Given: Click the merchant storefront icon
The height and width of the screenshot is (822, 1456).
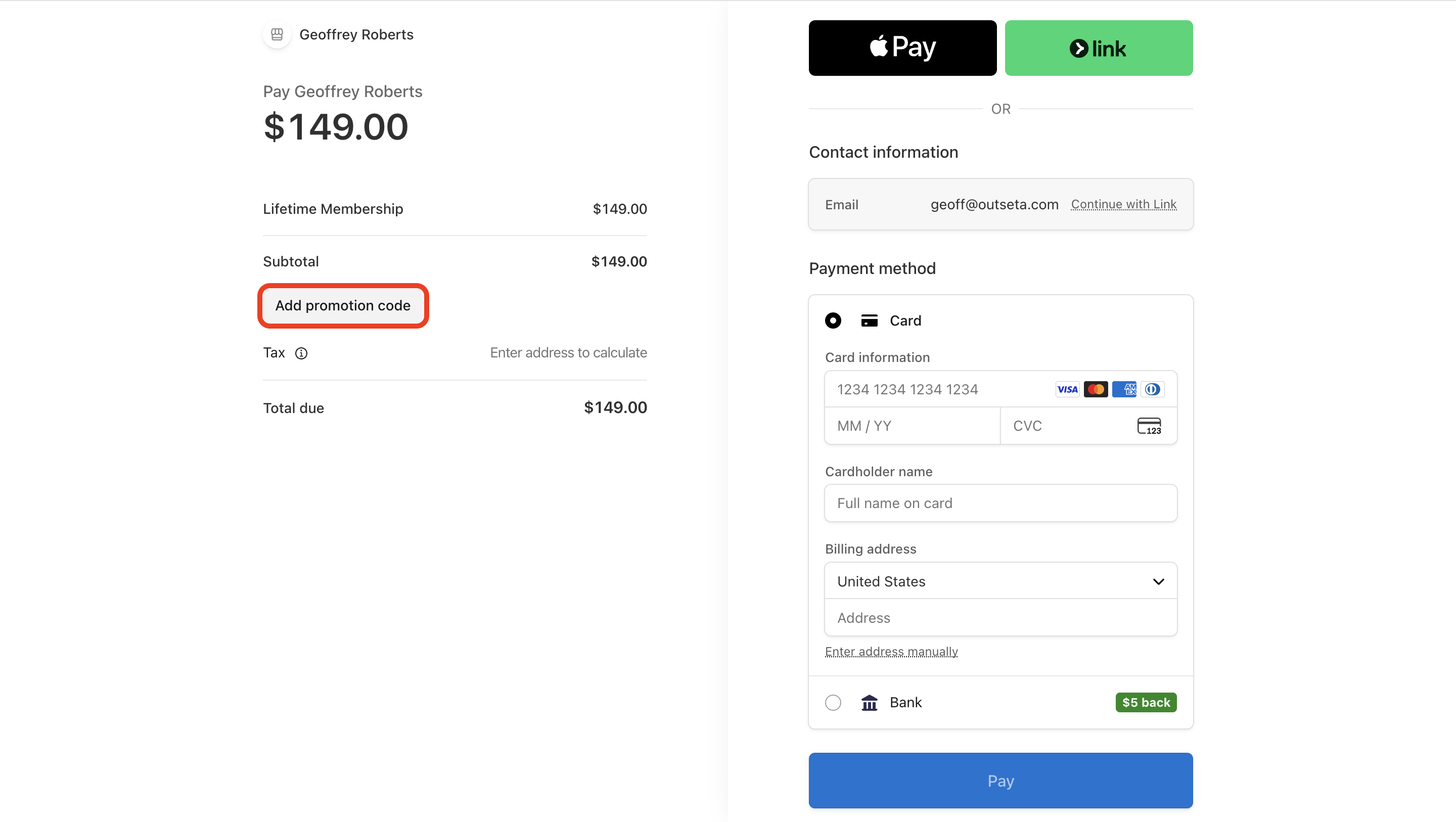Looking at the screenshot, I should click(x=277, y=34).
